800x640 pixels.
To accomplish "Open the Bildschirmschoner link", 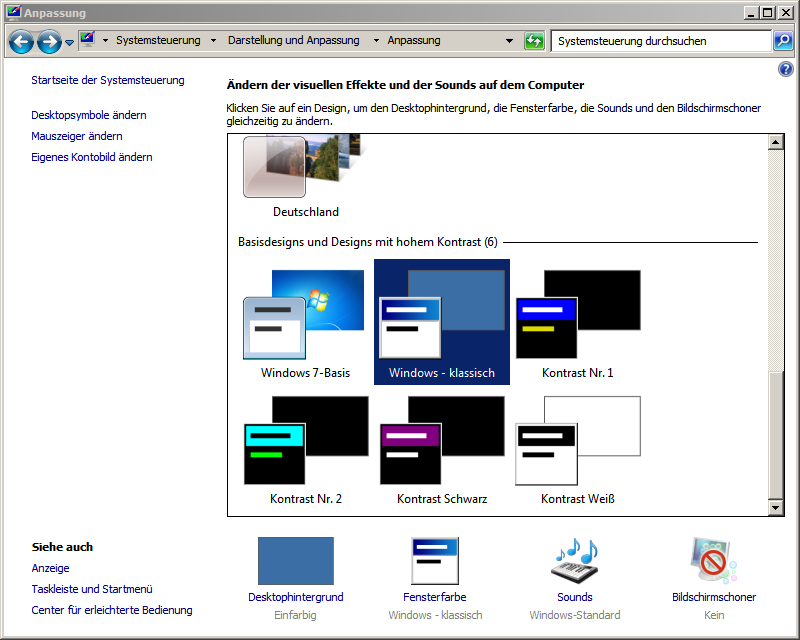I will [x=714, y=597].
